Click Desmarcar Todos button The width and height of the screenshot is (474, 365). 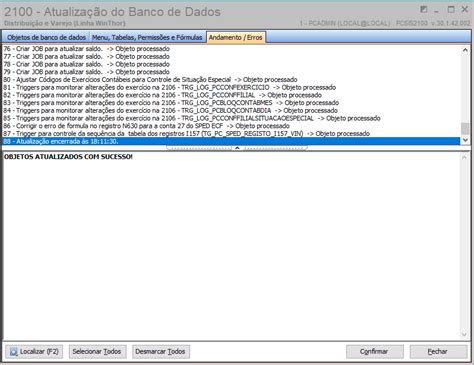point(161,351)
